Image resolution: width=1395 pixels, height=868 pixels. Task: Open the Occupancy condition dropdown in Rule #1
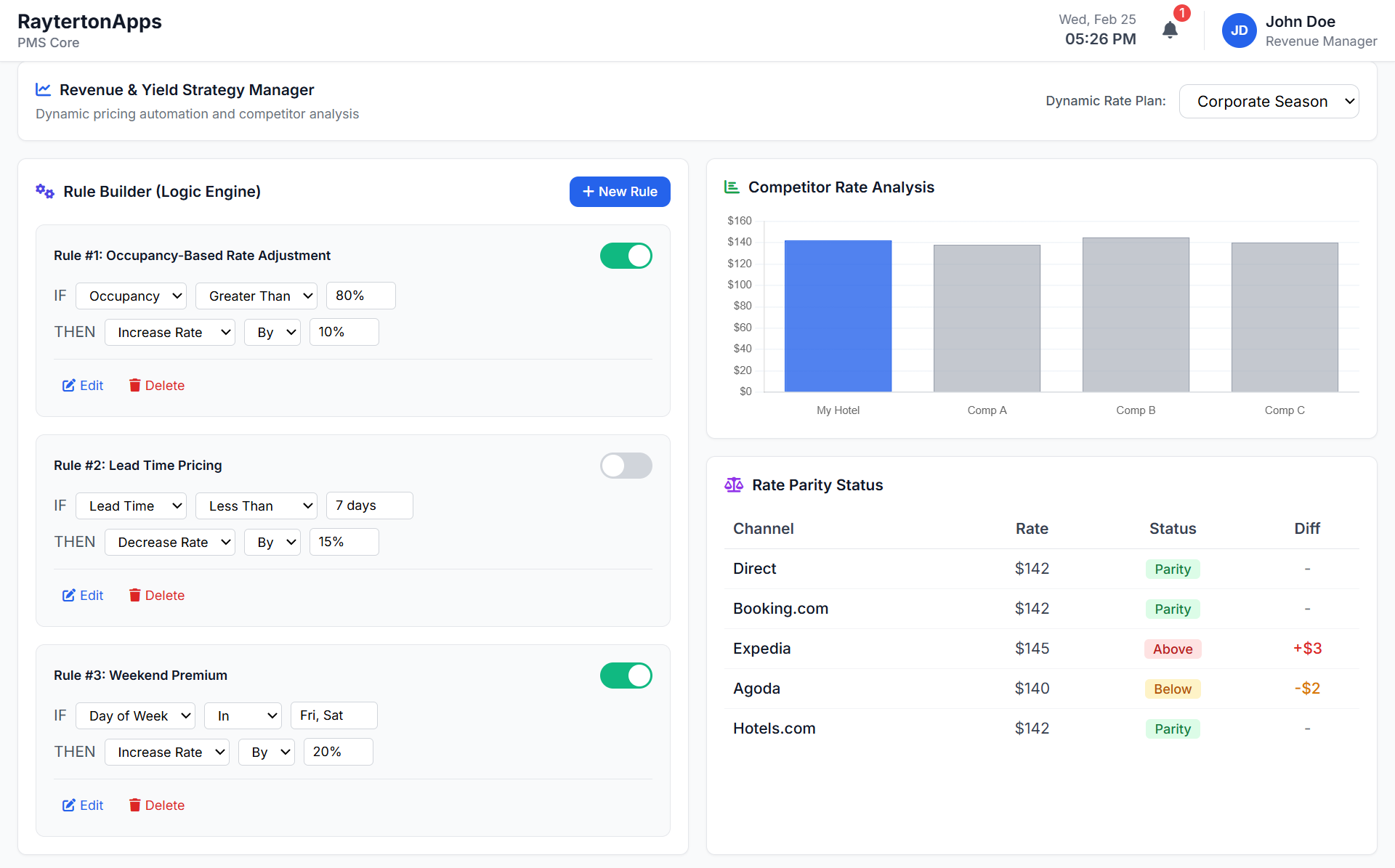[131, 296]
